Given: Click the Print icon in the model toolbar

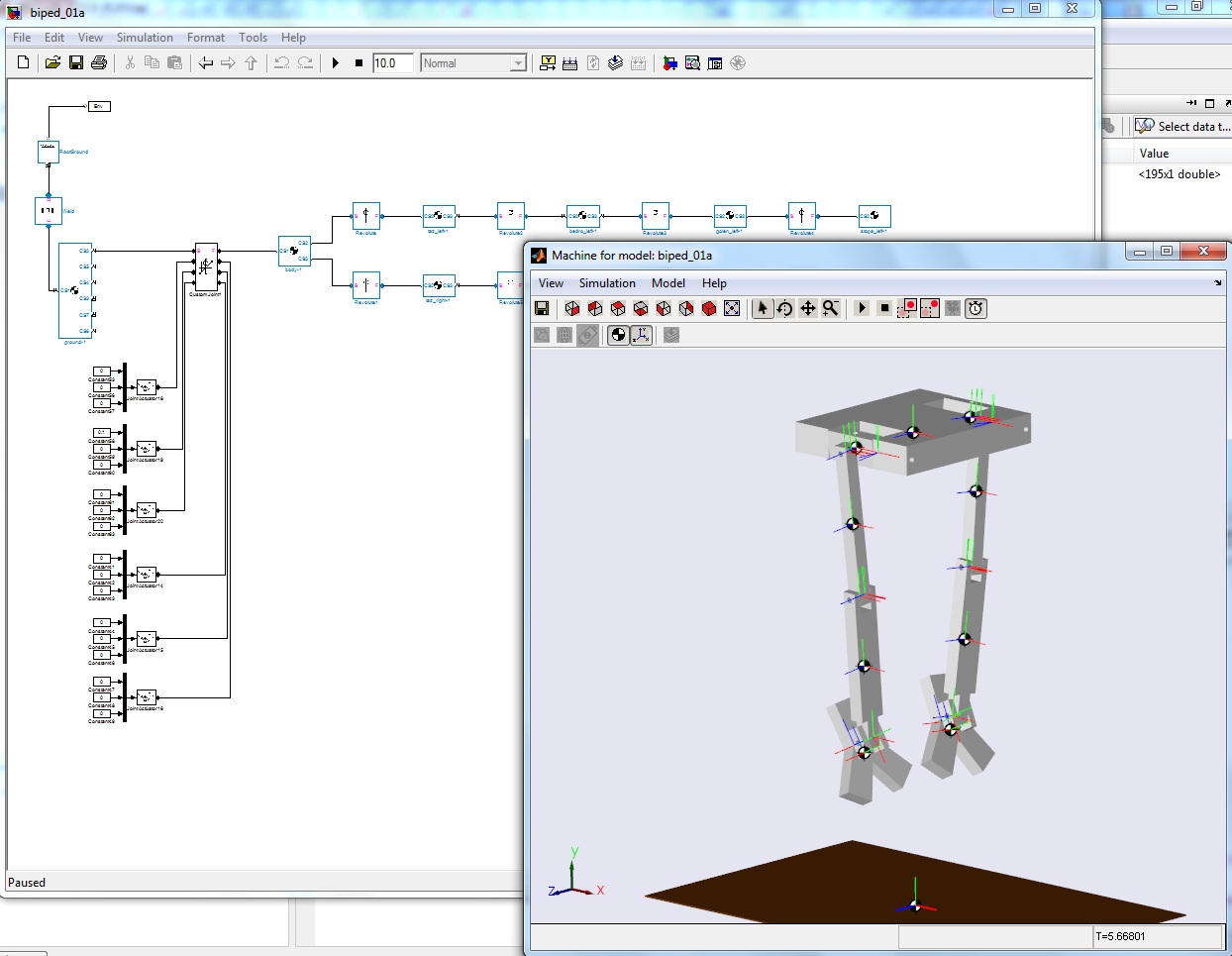Looking at the screenshot, I should click(x=99, y=63).
